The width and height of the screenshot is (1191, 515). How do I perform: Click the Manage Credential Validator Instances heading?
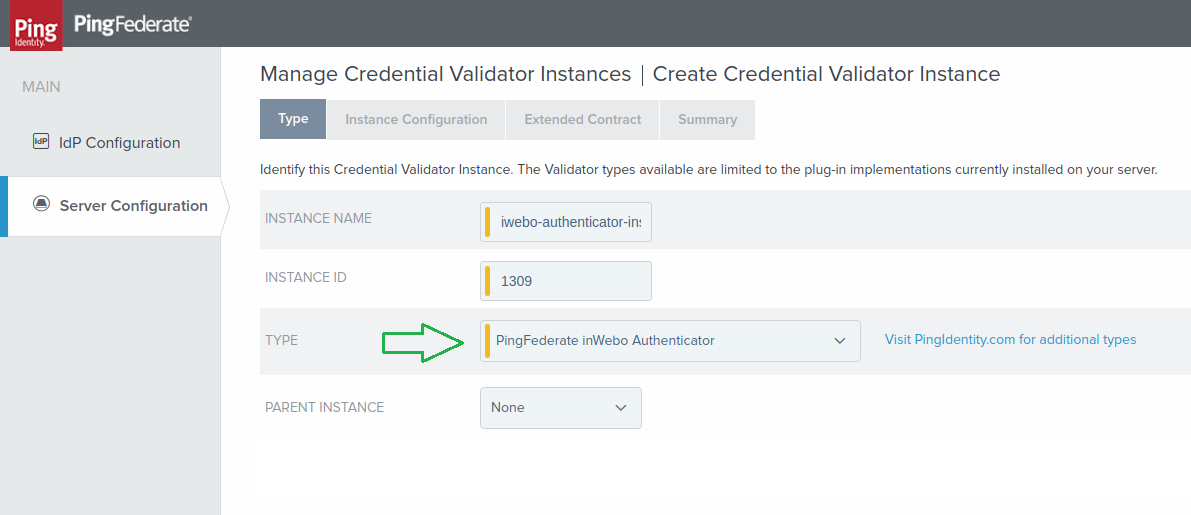[x=445, y=74]
